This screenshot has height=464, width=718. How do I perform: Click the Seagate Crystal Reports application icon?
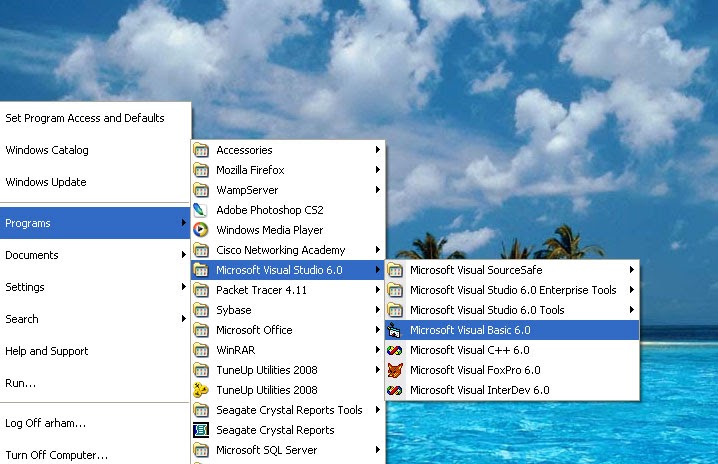pyautogui.click(x=201, y=430)
